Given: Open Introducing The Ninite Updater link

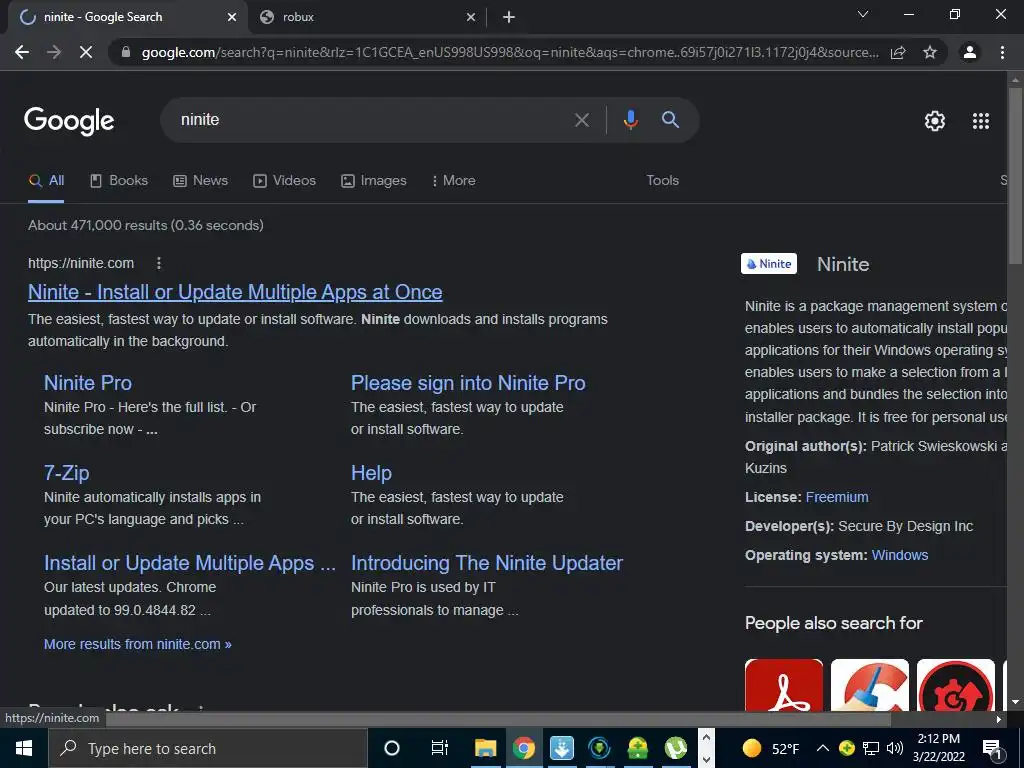Looking at the screenshot, I should click(487, 563).
